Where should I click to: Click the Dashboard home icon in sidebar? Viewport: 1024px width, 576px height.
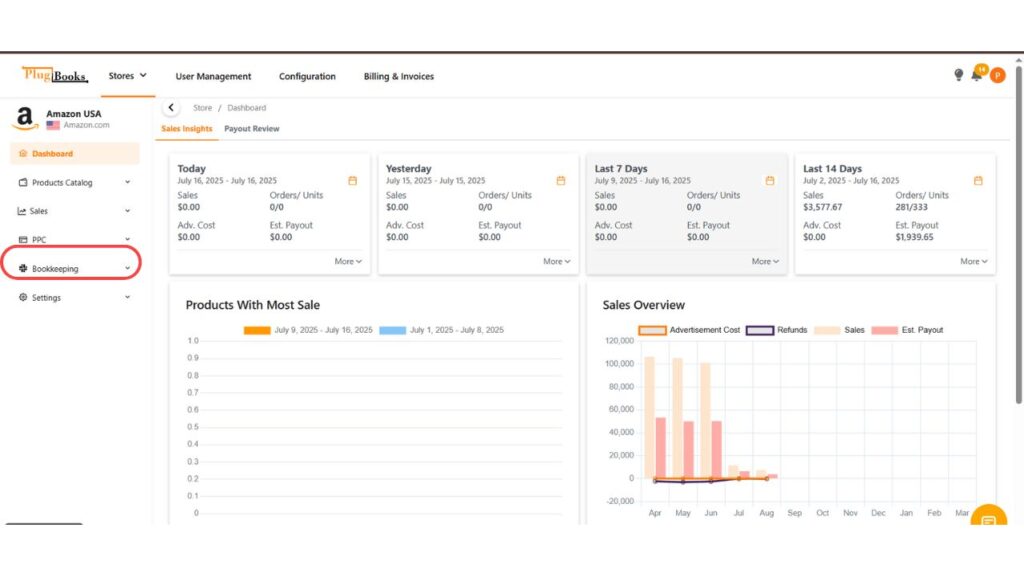[23, 153]
